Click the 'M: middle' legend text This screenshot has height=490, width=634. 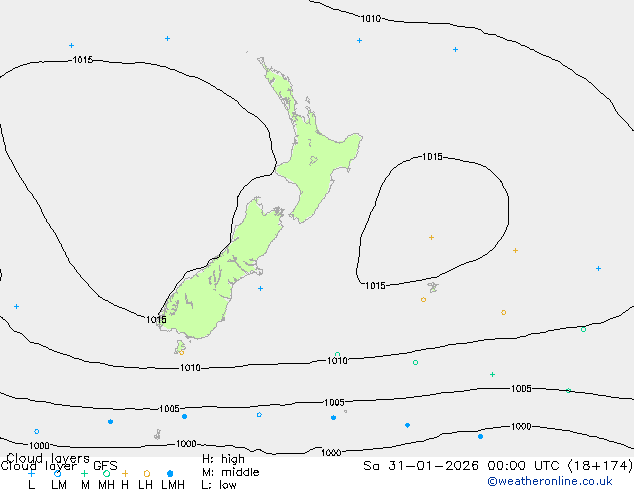pyautogui.click(x=230, y=472)
